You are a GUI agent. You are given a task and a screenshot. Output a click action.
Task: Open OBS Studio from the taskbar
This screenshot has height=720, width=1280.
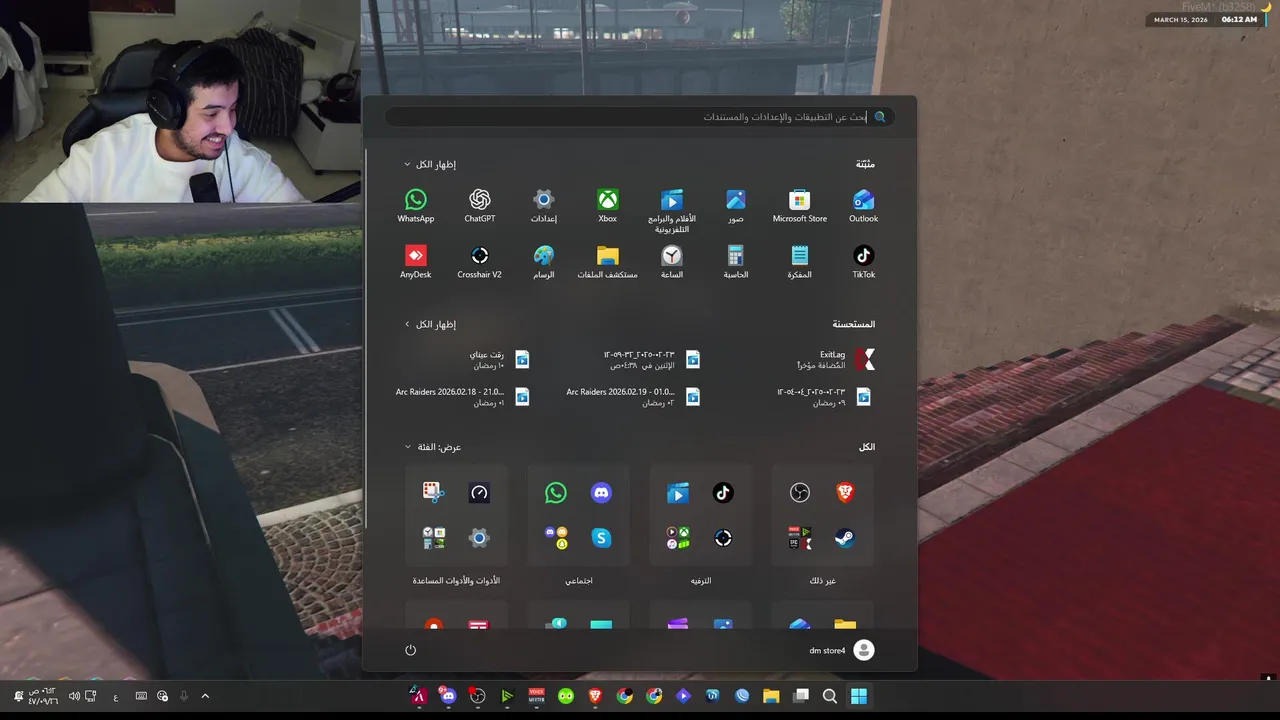478,696
